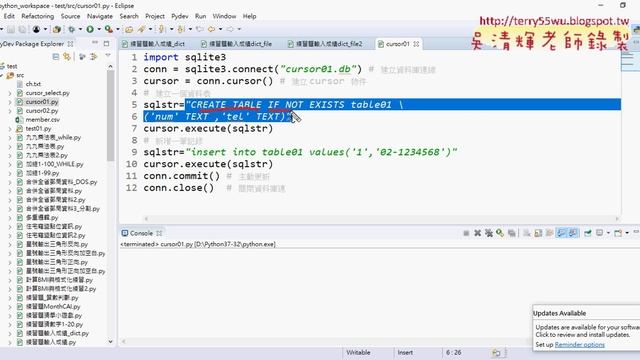Click the editor horizontal scrollbar
The height and width of the screenshot is (360, 640).
tap(382, 219)
